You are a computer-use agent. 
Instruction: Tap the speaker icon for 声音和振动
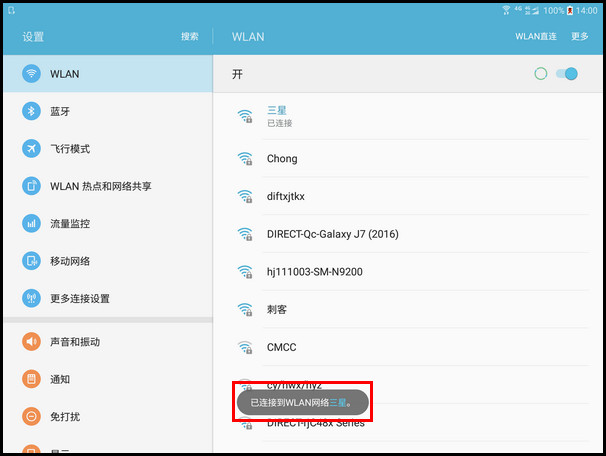click(x=31, y=342)
